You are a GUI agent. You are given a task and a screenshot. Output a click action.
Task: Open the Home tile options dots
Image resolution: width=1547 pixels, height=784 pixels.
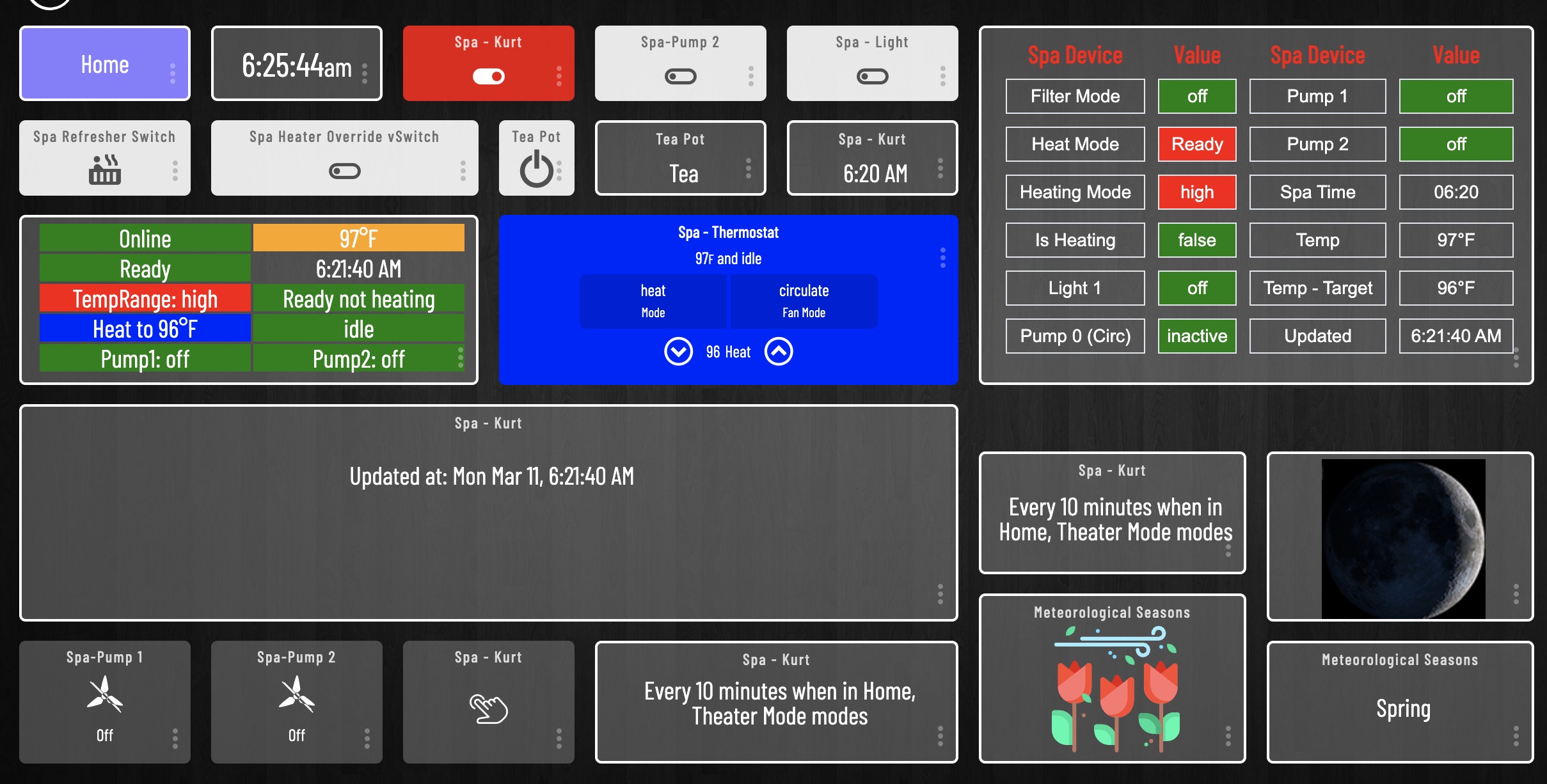pyautogui.click(x=173, y=73)
